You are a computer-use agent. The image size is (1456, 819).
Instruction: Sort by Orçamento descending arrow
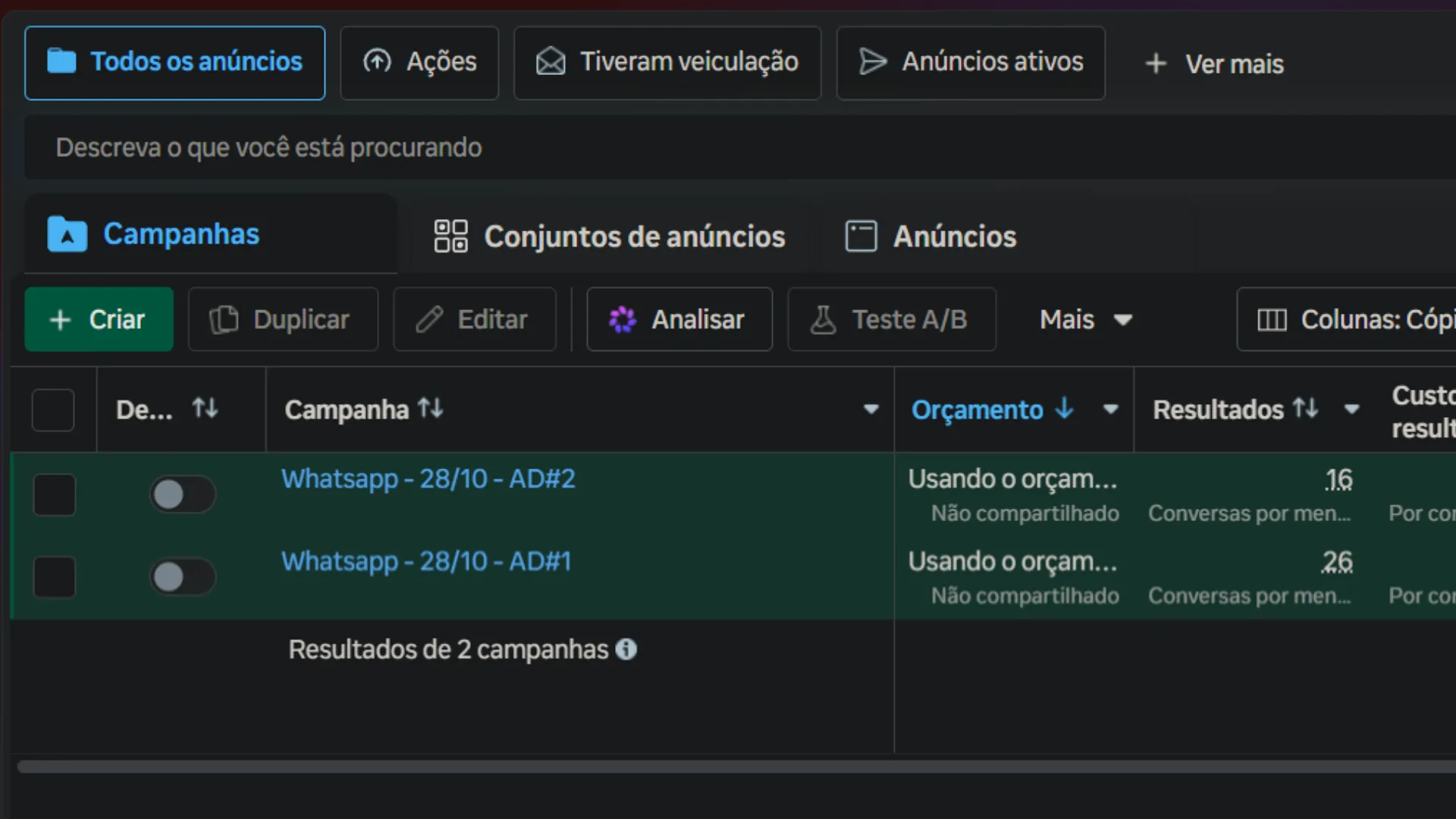[x=1065, y=409]
